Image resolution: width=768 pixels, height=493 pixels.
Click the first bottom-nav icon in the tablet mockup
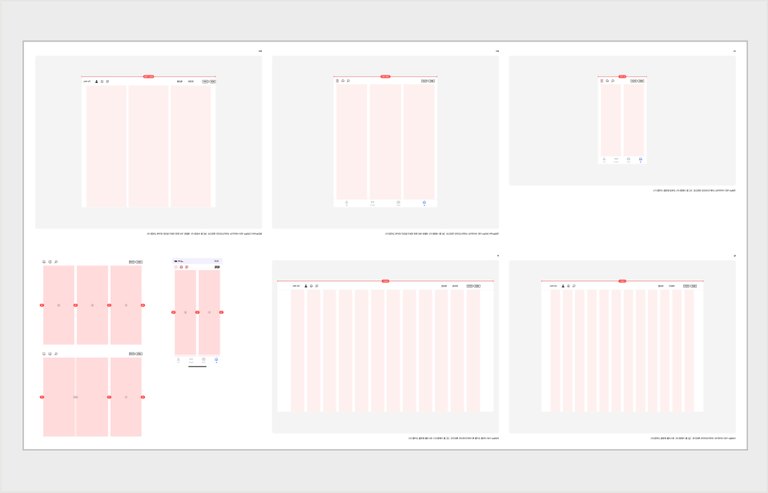pyautogui.click(x=347, y=203)
